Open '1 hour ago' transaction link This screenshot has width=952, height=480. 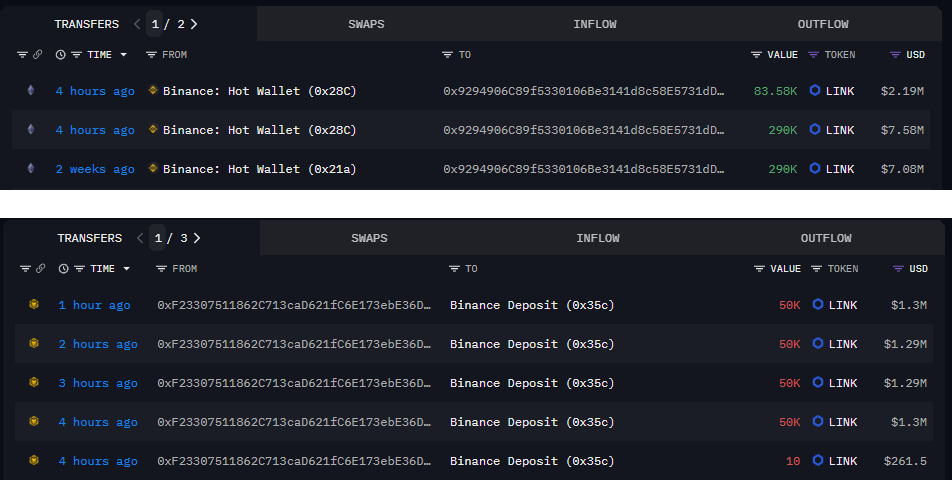[94, 305]
